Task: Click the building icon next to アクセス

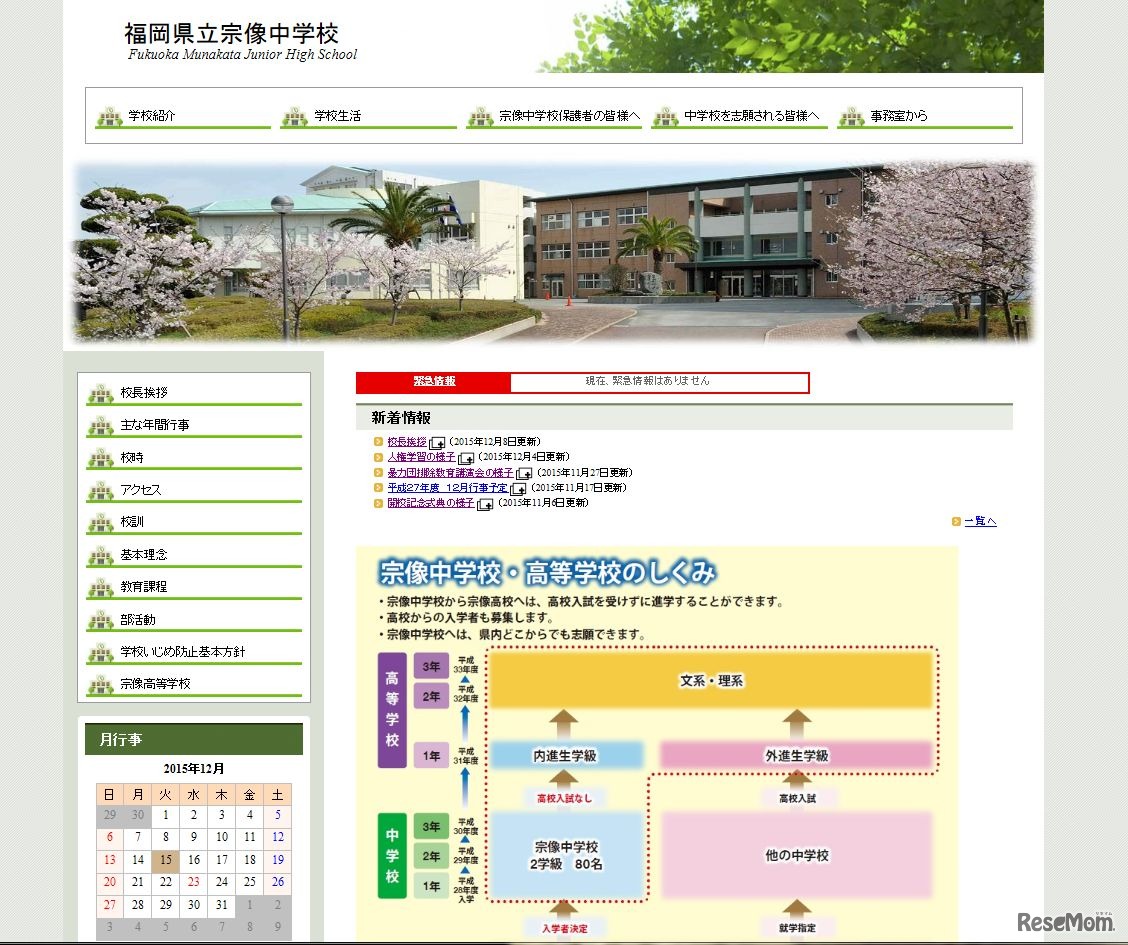Action: pyautogui.click(x=100, y=491)
